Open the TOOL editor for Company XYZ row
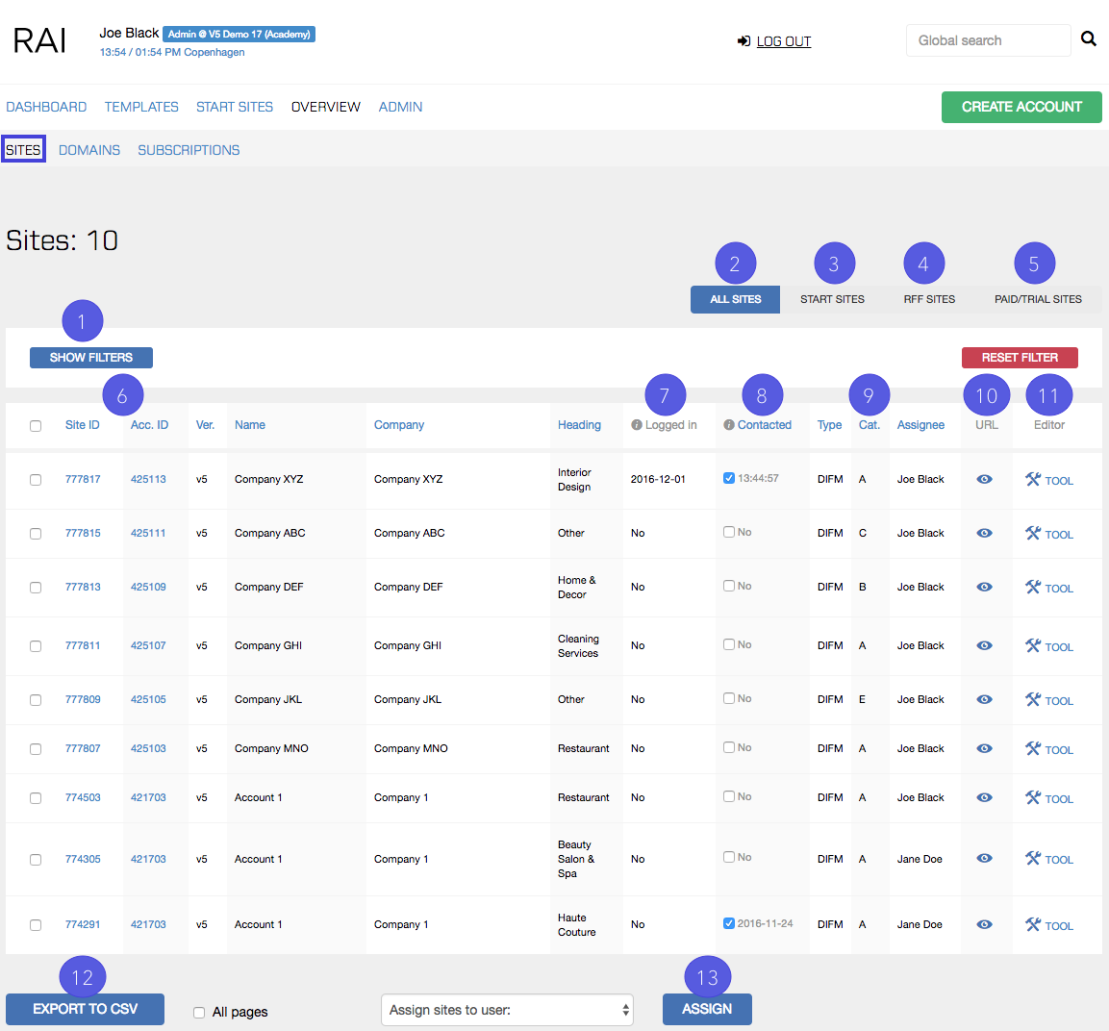This screenshot has width=1109, height=1031. 1048,480
